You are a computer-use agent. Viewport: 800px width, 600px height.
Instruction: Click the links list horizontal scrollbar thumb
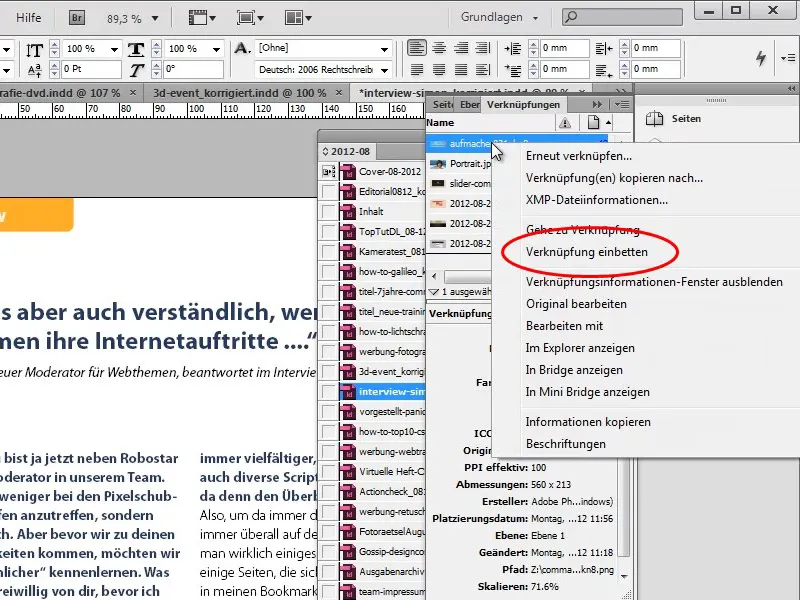tap(467, 277)
